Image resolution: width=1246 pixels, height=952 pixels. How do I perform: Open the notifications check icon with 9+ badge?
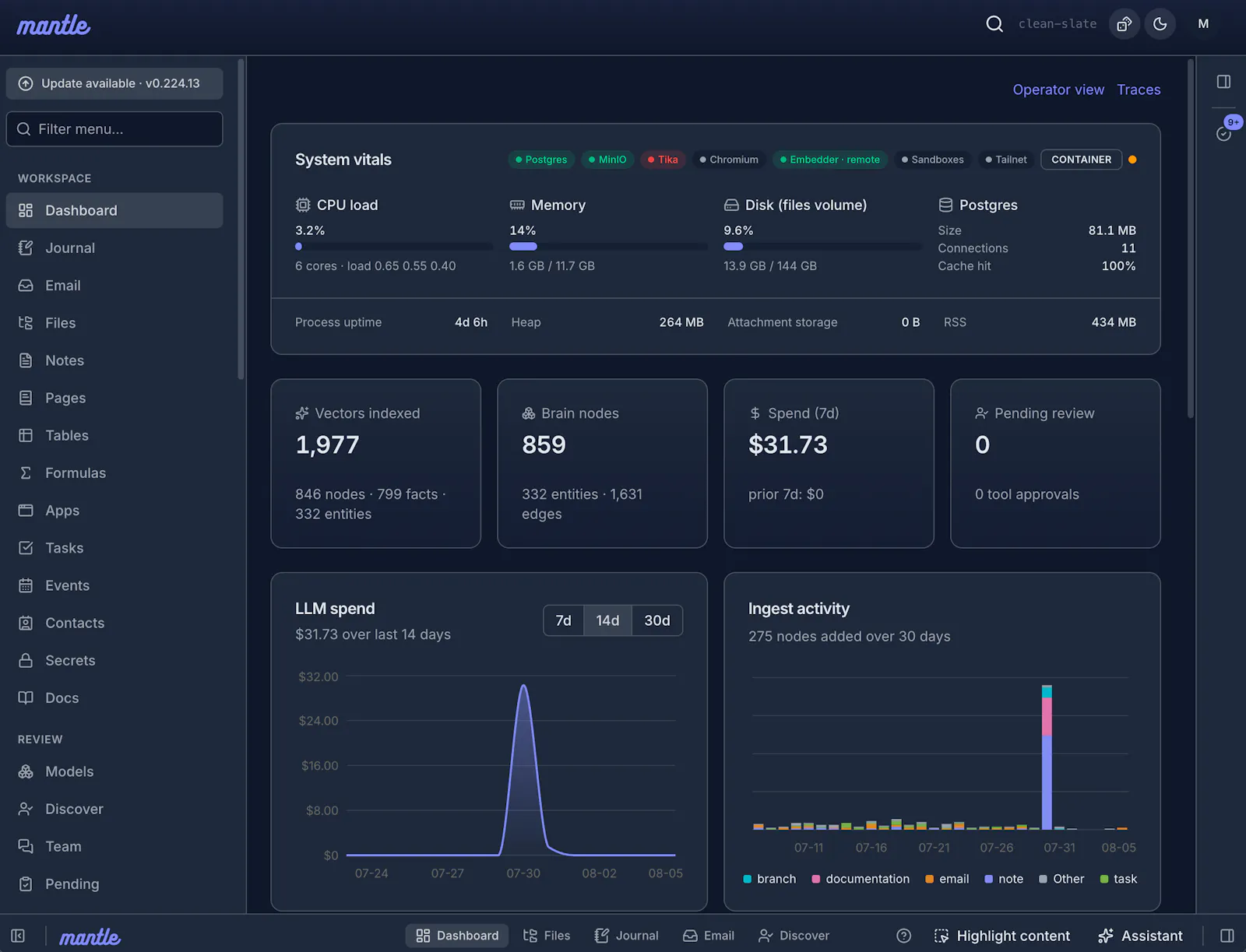click(1224, 133)
